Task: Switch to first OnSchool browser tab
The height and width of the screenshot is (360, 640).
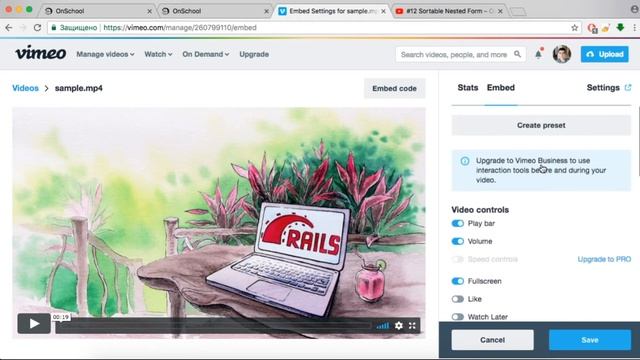Action: [x=98, y=11]
